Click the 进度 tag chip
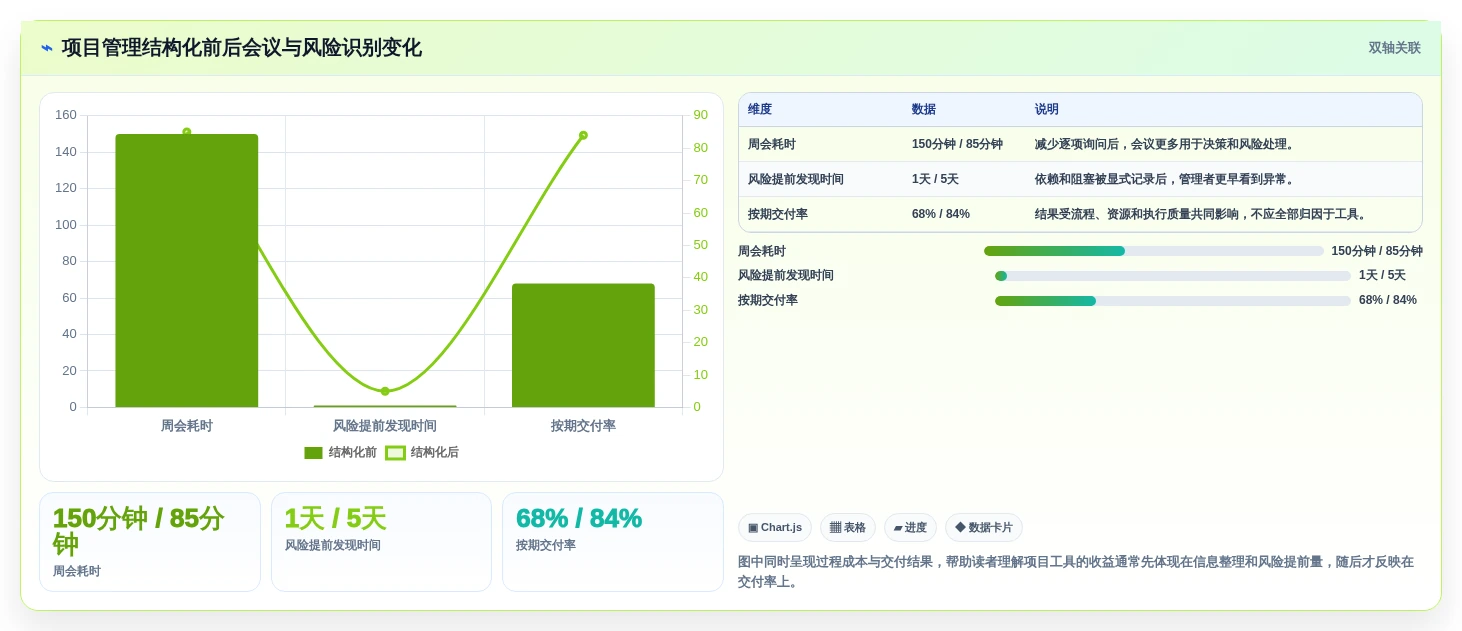The height and width of the screenshot is (631, 1462). click(x=910, y=528)
